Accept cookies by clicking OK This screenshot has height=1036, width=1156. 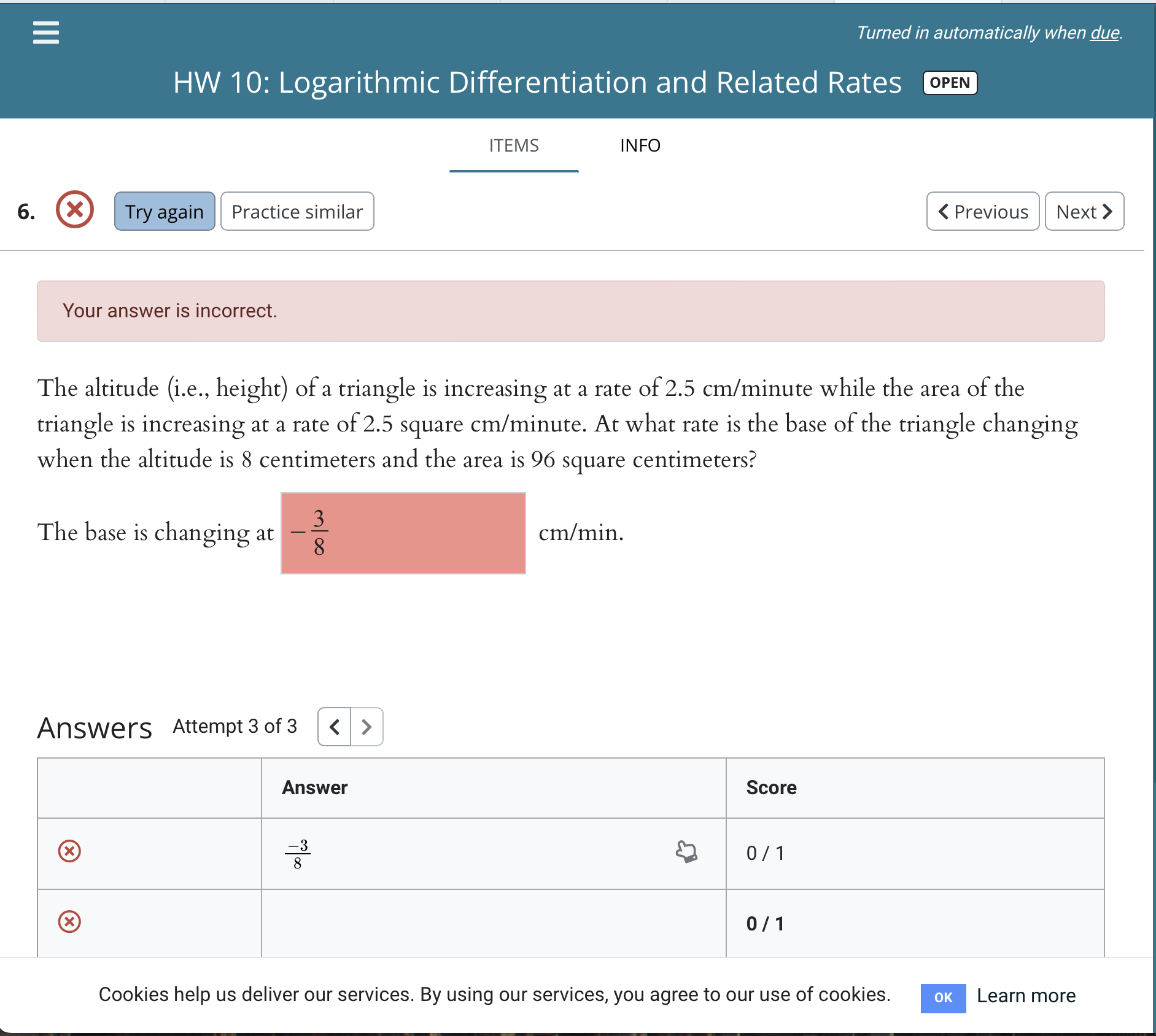pyautogui.click(x=944, y=997)
